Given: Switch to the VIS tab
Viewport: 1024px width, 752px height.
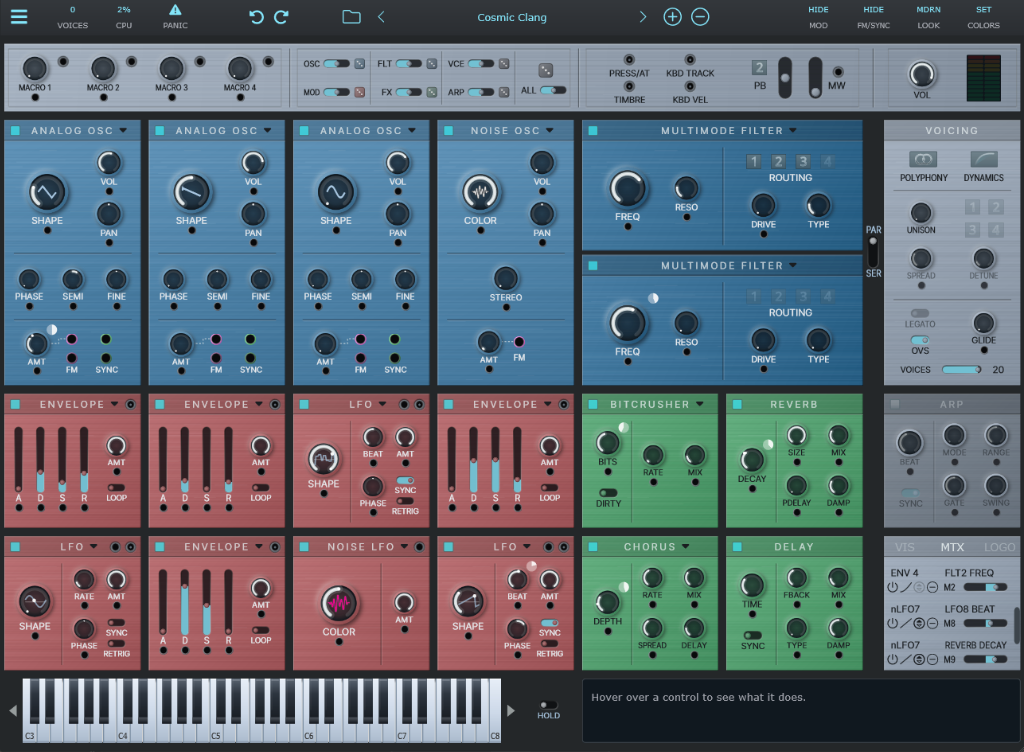Looking at the screenshot, I should [904, 547].
